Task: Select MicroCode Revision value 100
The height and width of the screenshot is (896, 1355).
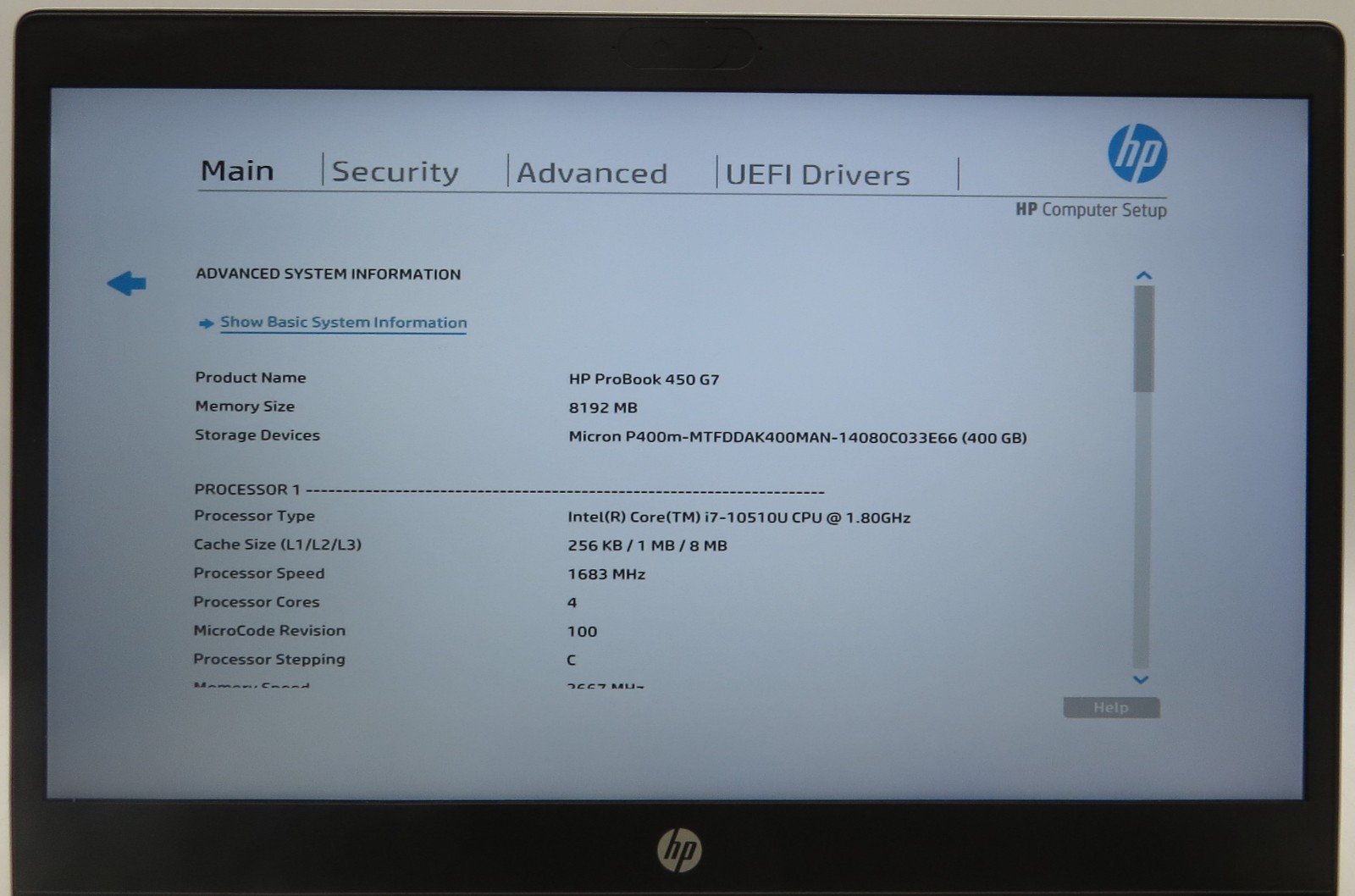Action: pyautogui.click(x=582, y=632)
